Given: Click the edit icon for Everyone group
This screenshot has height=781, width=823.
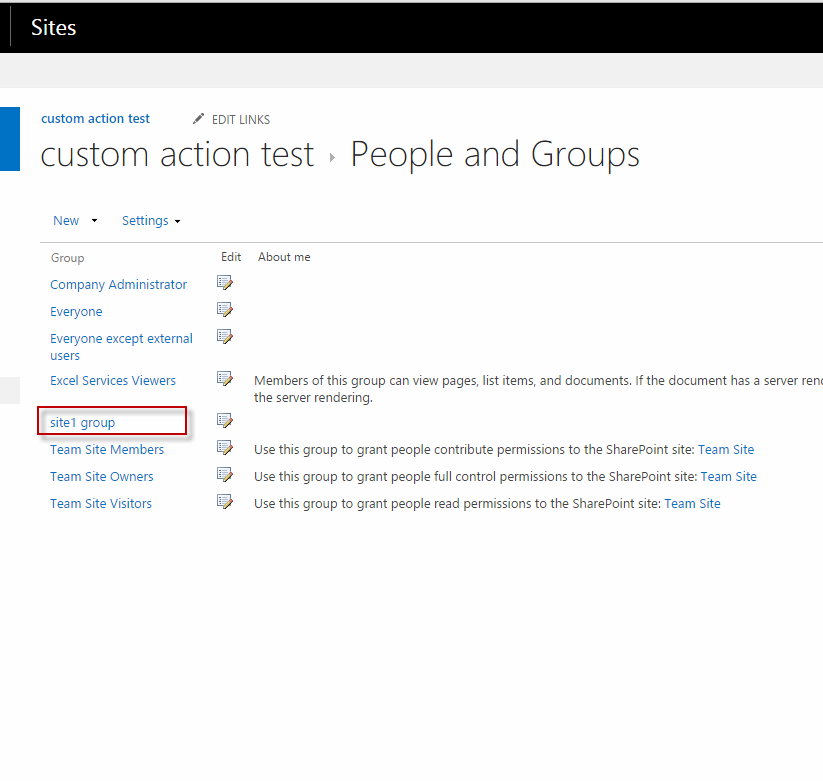Looking at the screenshot, I should pos(225,309).
